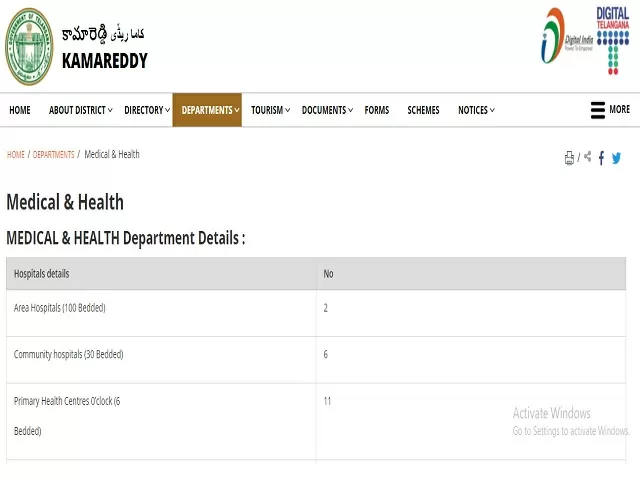Click the Departments breadcrumb link

click(54, 155)
